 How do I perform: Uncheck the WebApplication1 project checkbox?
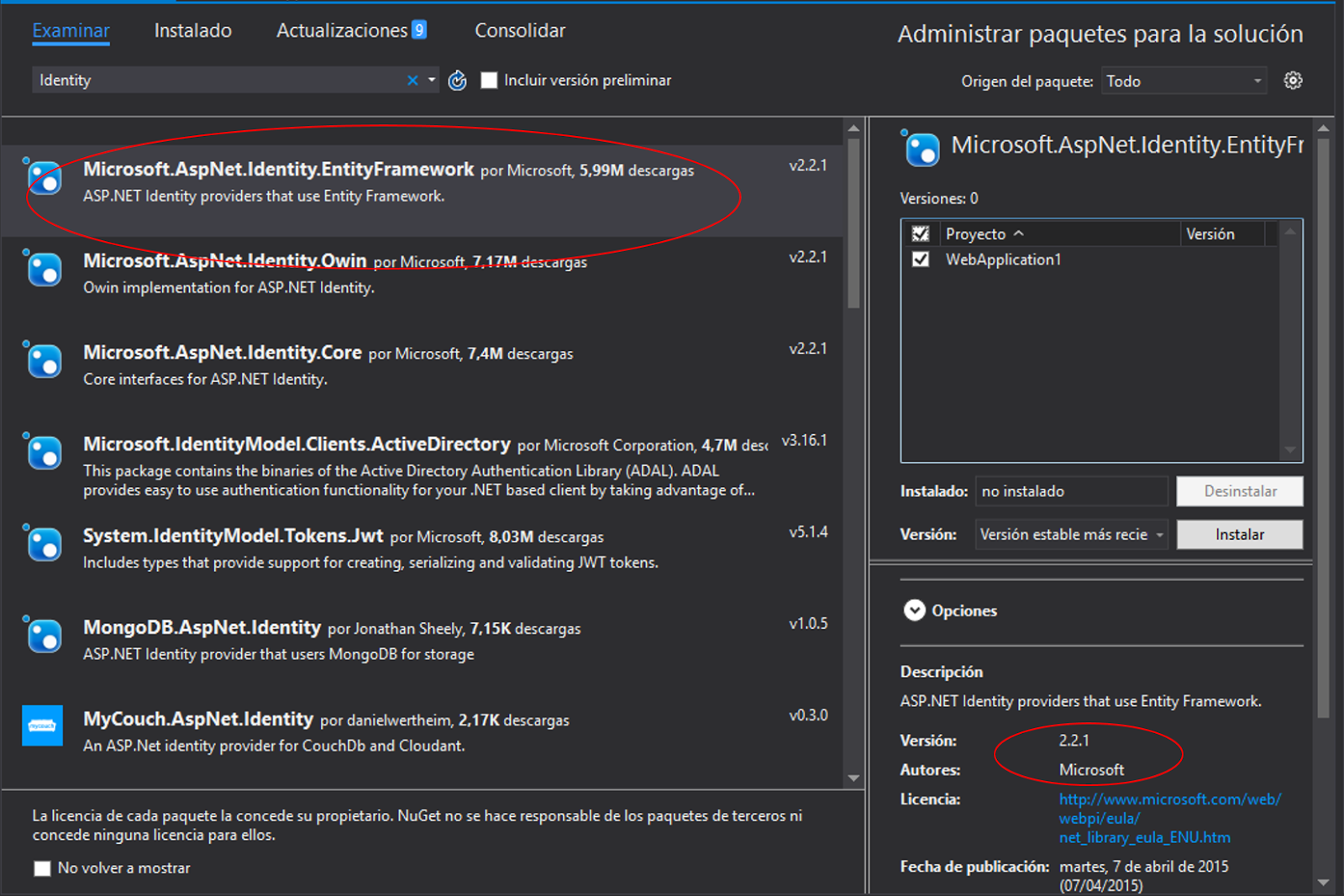point(921,259)
